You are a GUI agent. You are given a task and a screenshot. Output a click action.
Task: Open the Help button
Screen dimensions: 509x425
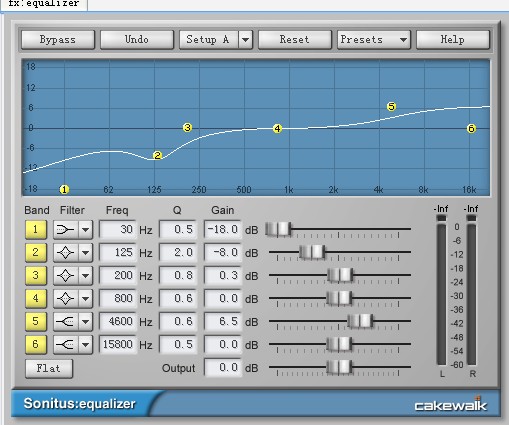coord(453,40)
